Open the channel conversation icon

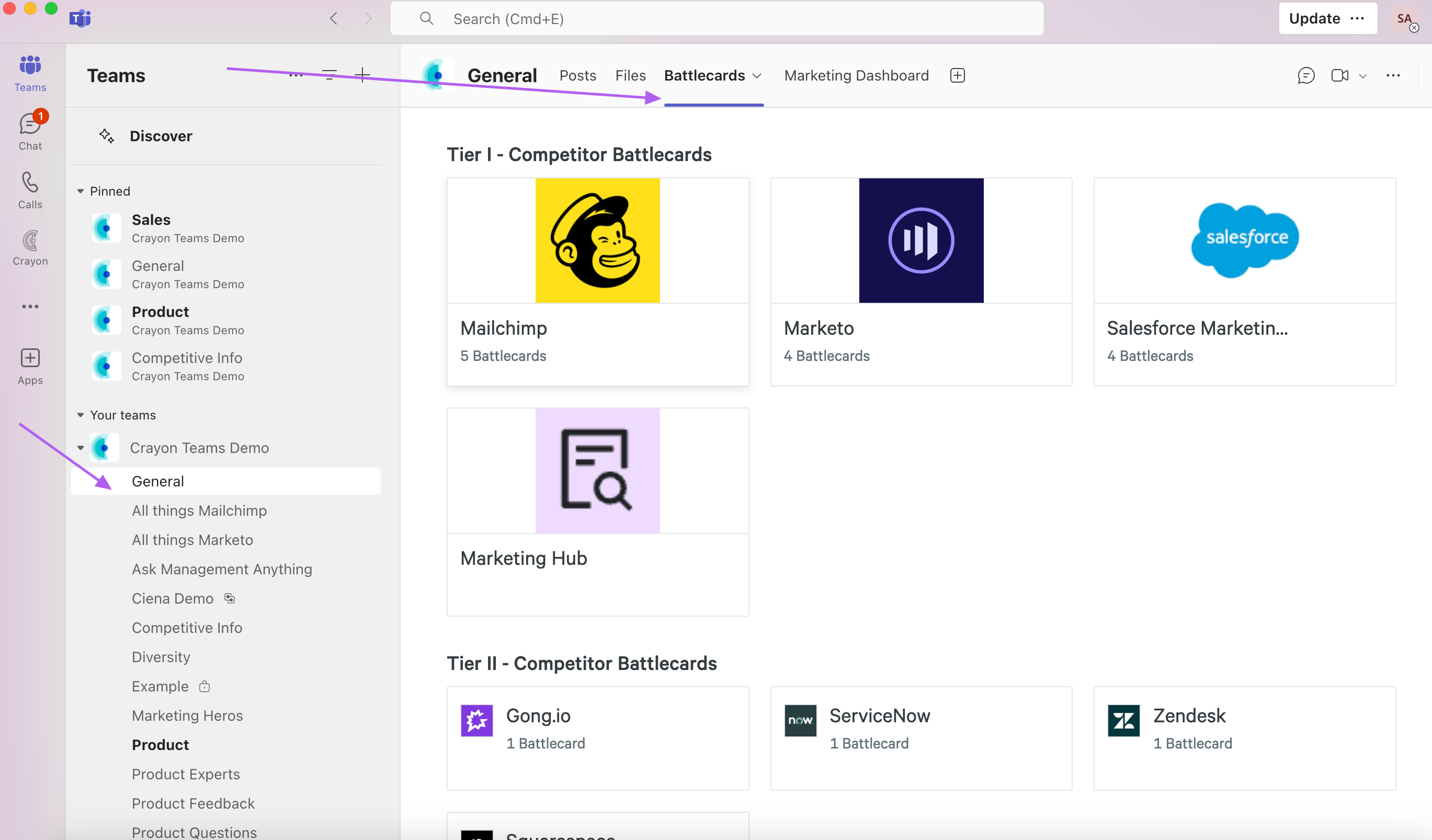[1305, 76]
